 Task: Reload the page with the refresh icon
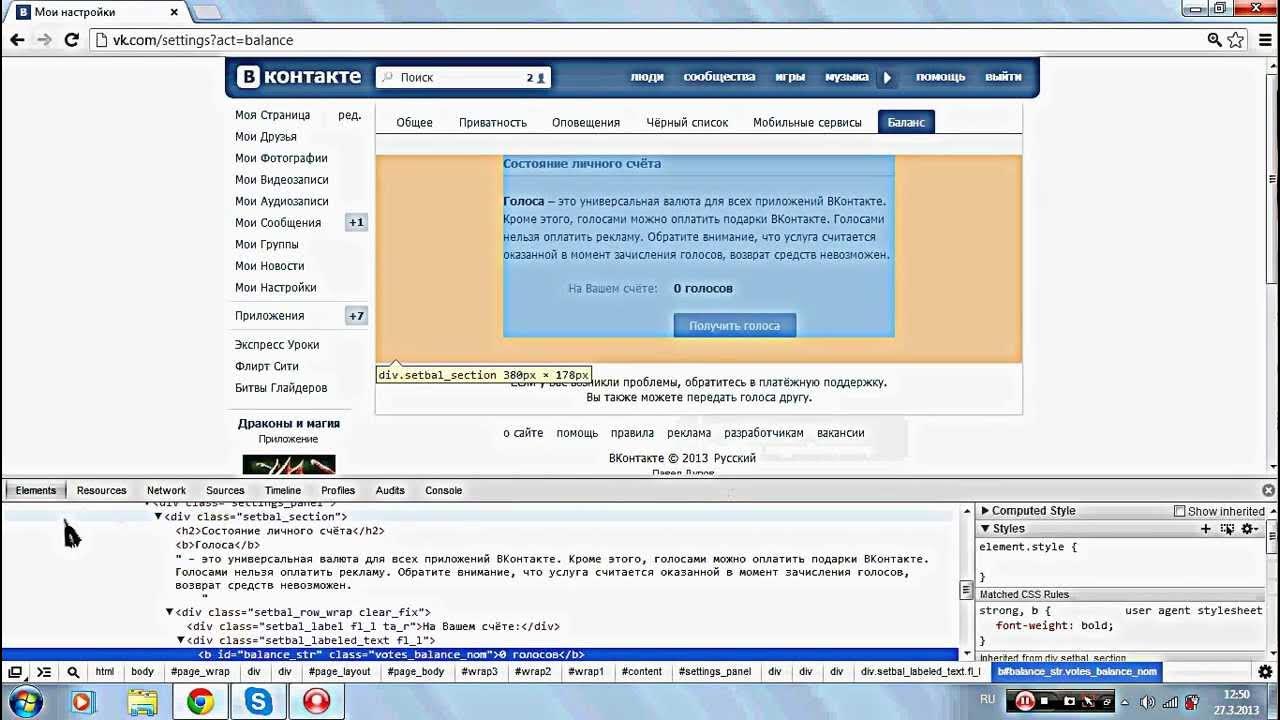pos(71,40)
